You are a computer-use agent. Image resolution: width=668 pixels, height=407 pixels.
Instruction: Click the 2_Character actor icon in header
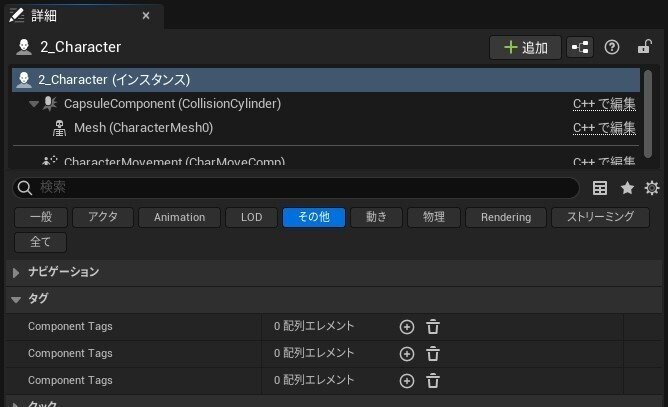[24, 47]
